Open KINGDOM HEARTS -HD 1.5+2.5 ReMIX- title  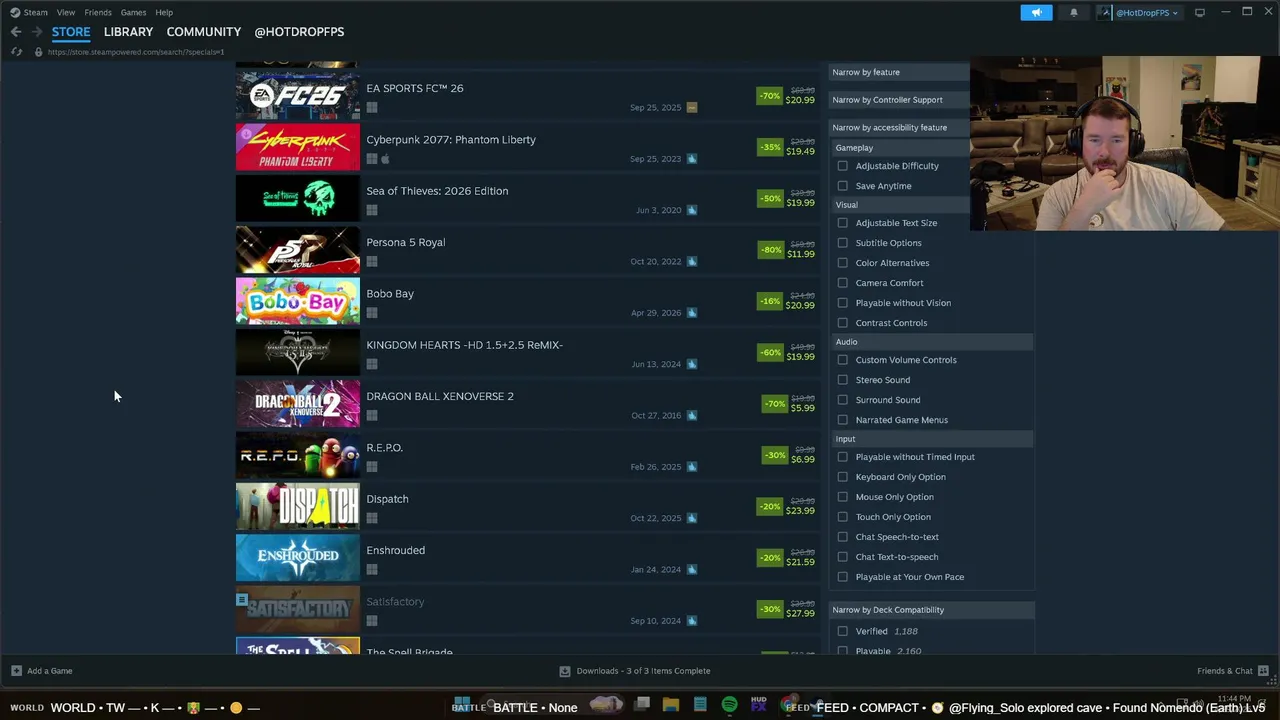465,345
